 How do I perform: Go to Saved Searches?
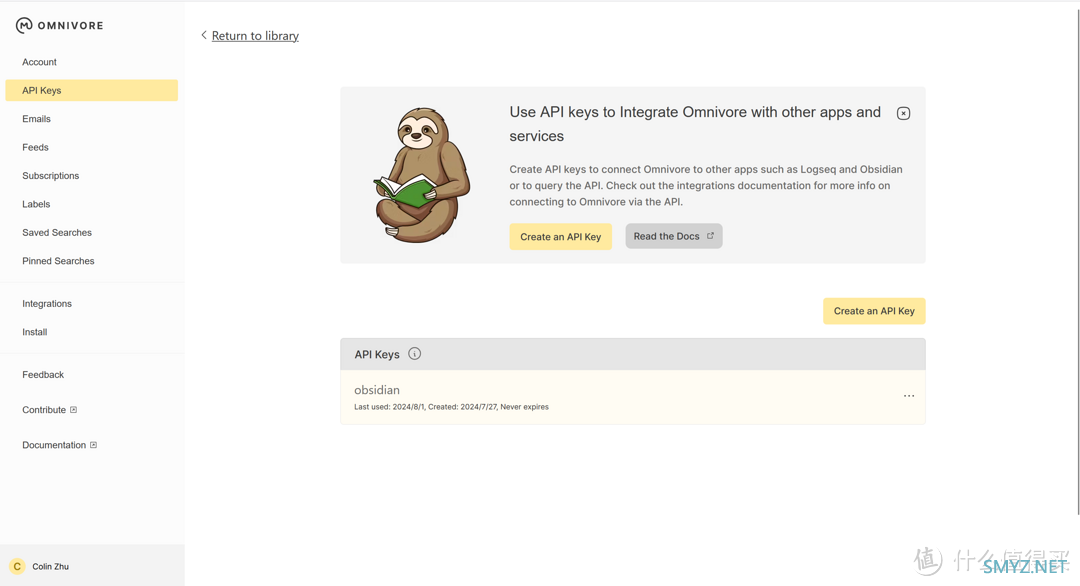[56, 233]
